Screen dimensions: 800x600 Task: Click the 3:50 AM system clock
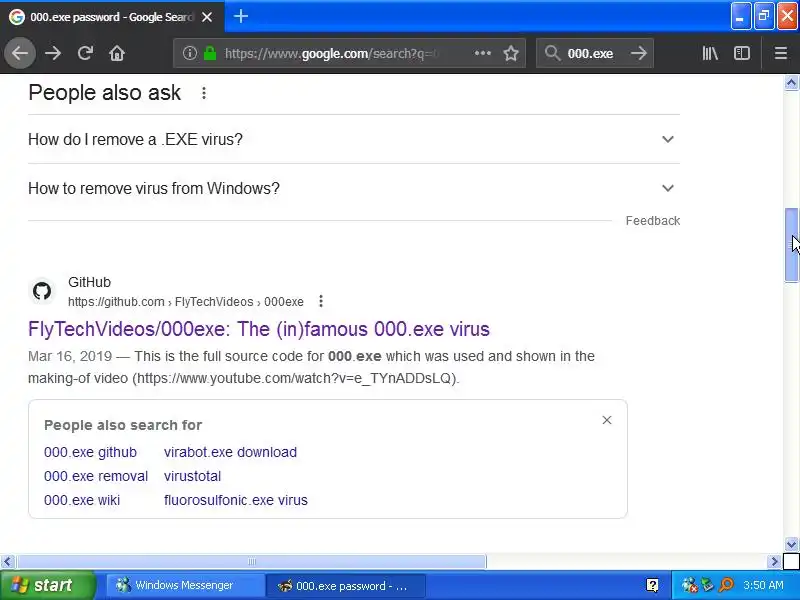763,585
